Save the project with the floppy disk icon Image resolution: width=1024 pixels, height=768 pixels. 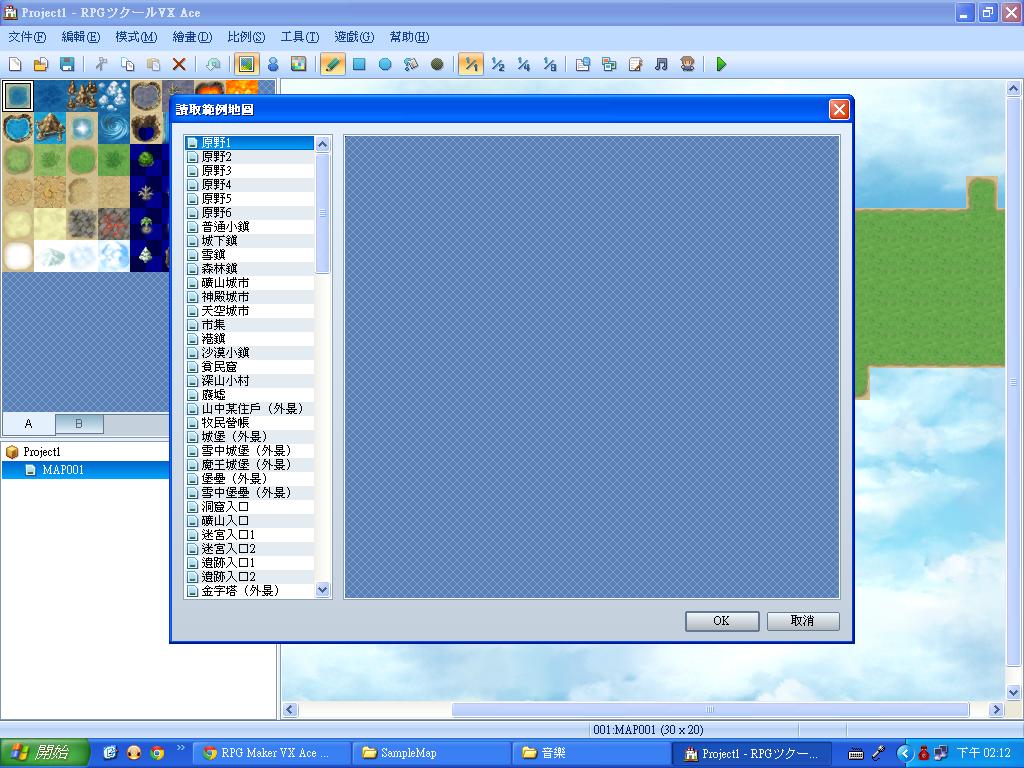pyautogui.click(x=66, y=64)
